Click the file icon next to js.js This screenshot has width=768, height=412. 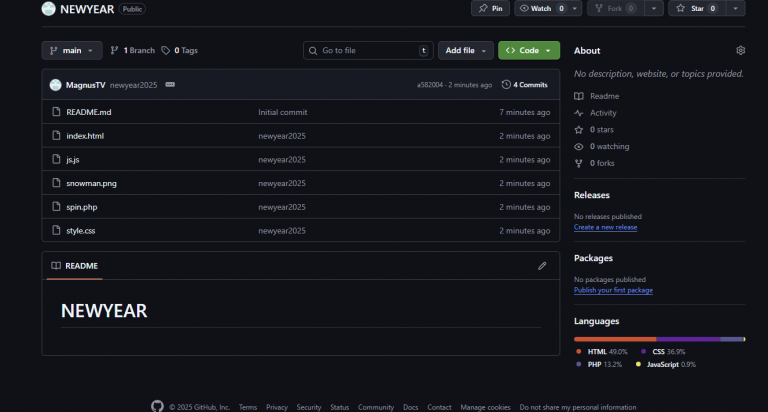(56, 159)
